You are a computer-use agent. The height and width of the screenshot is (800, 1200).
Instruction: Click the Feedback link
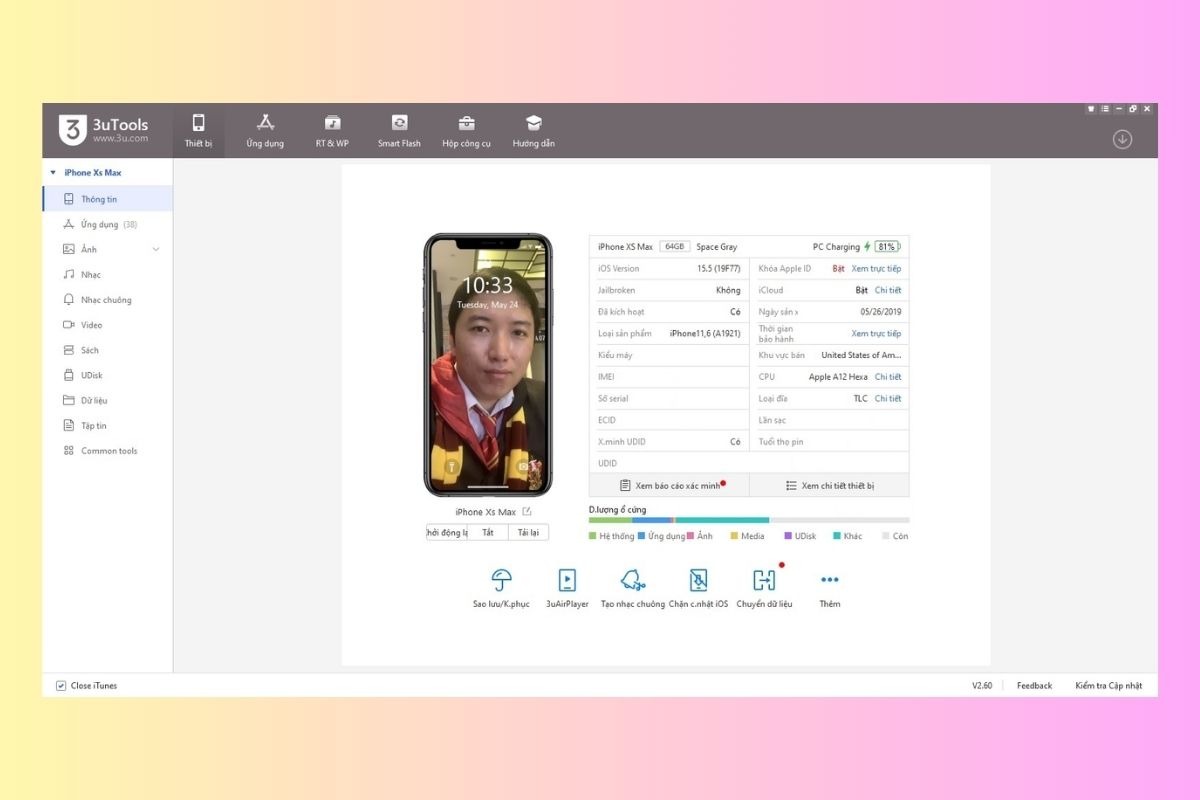1034,686
